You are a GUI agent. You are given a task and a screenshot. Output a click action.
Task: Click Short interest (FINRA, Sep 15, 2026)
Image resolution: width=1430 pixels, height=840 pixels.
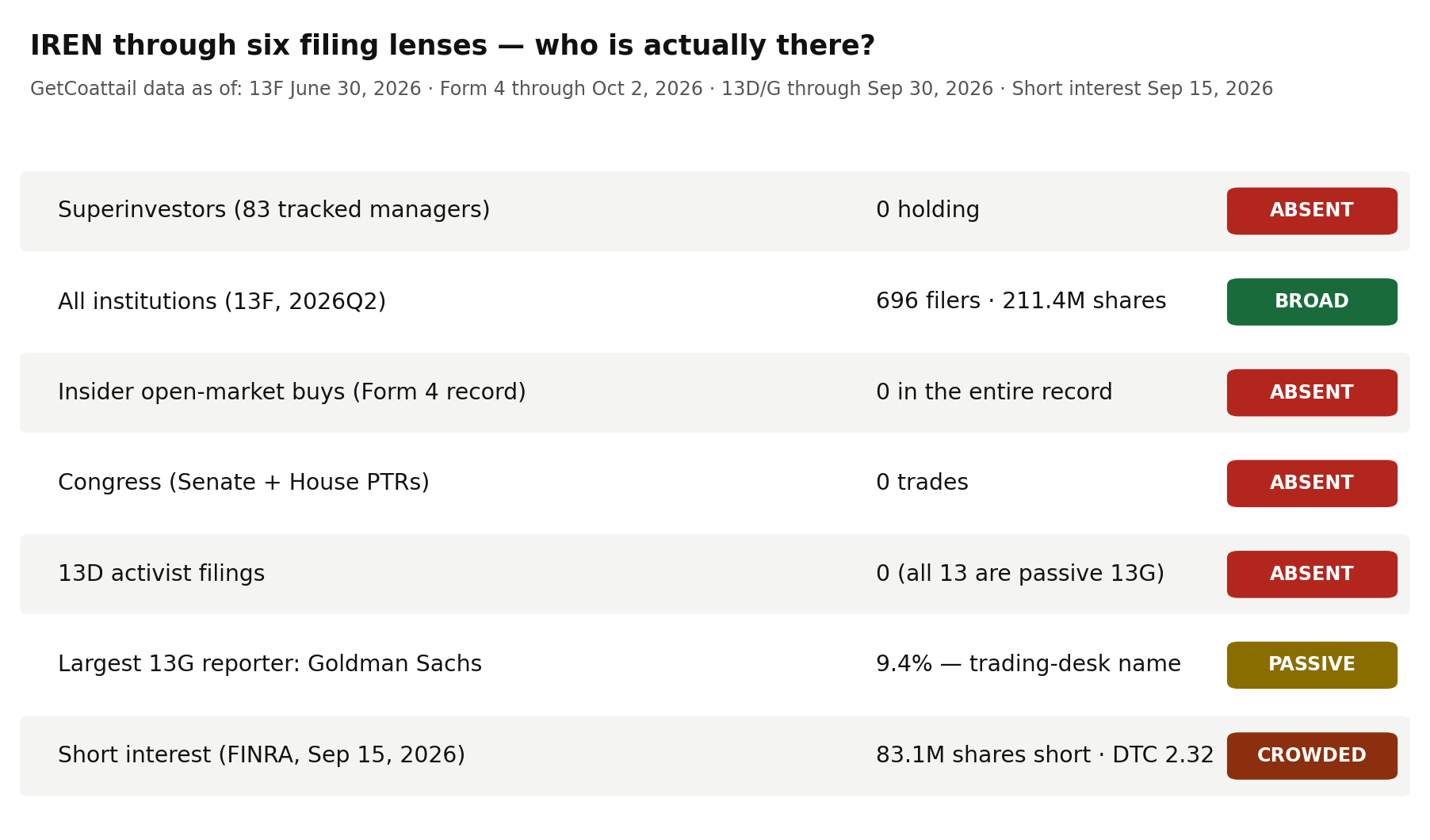pos(262,755)
